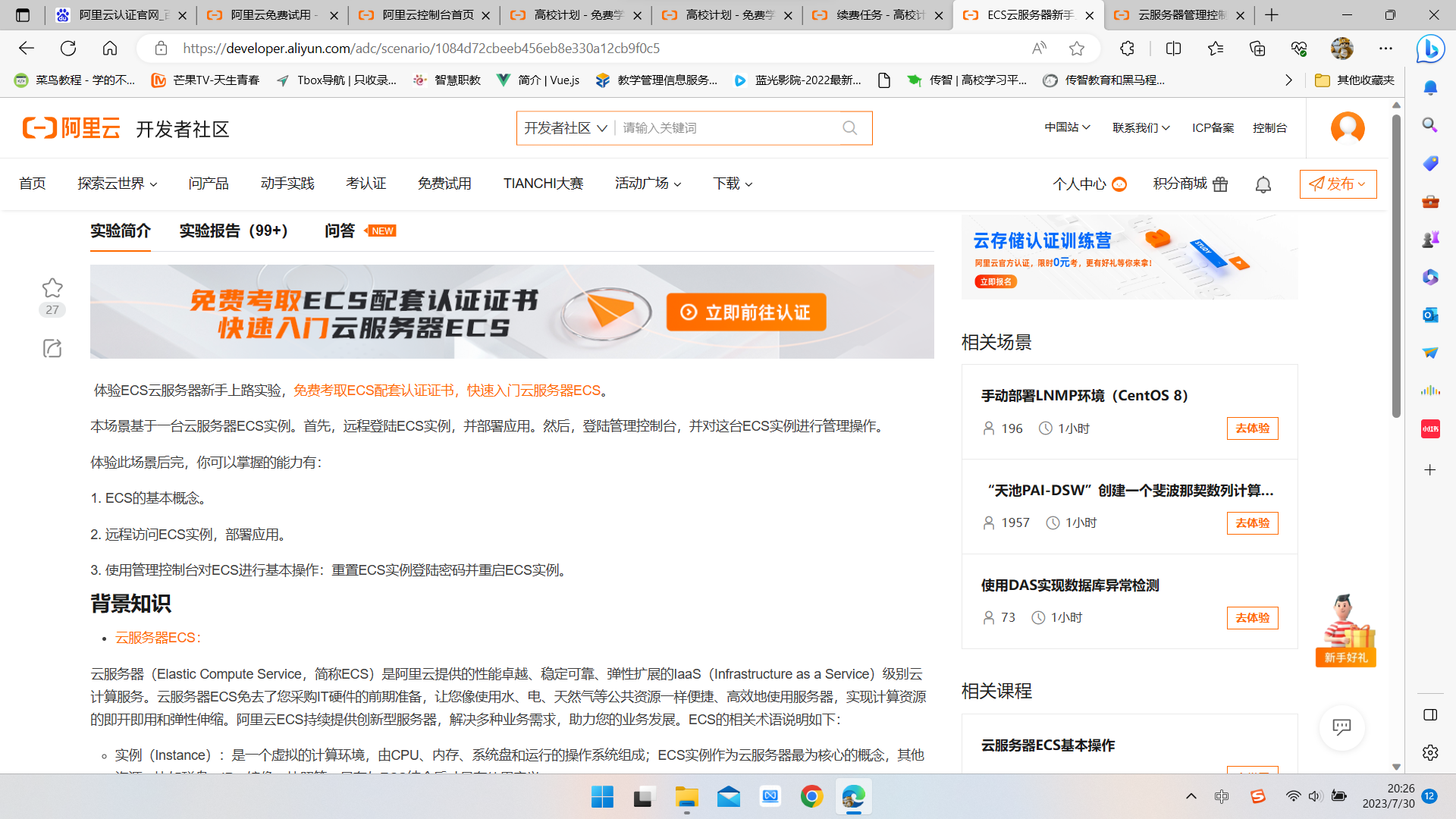Open the 发布 dropdown button

(1338, 184)
